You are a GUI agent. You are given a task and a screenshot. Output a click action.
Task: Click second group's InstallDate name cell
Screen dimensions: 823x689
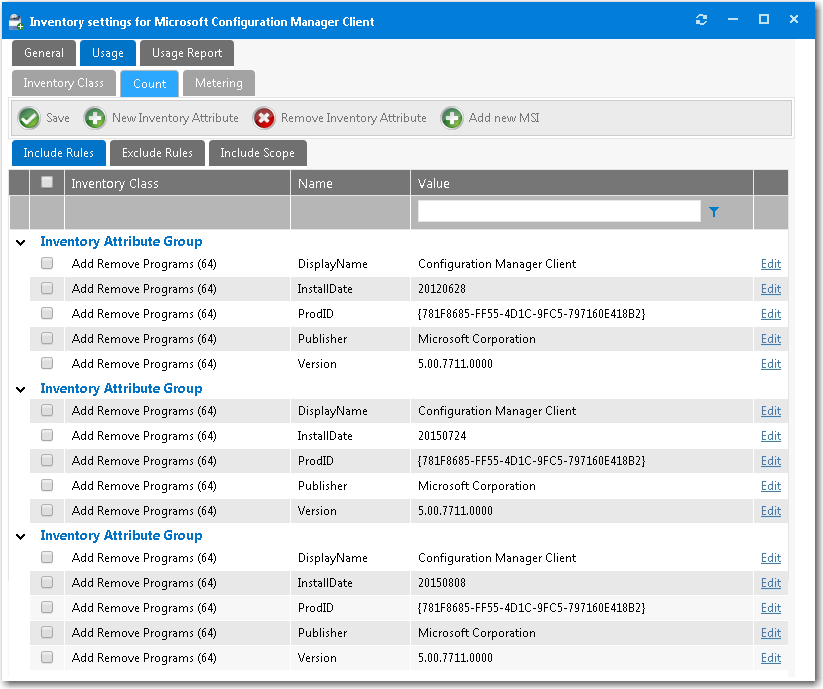pyautogui.click(x=325, y=436)
